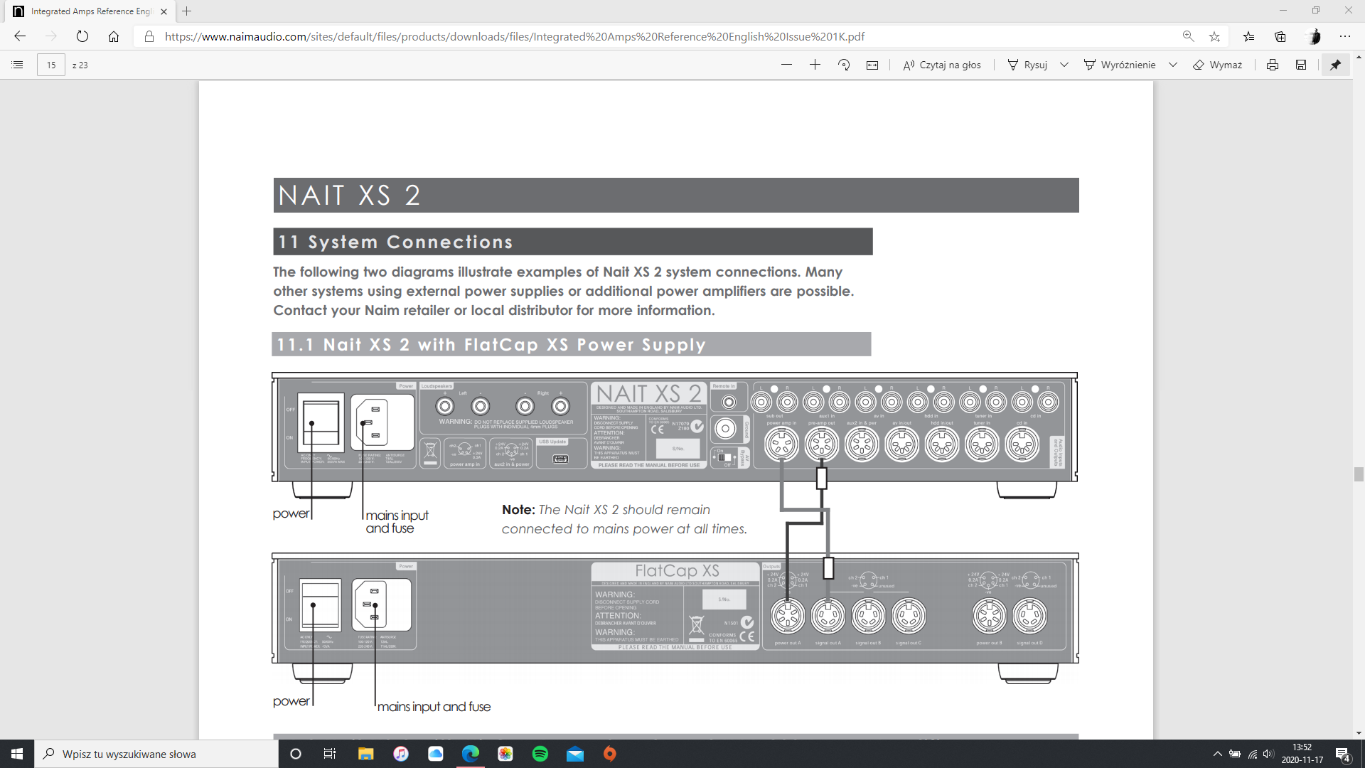The image size is (1365, 768).
Task: View site security lock information
Action: coord(149,36)
